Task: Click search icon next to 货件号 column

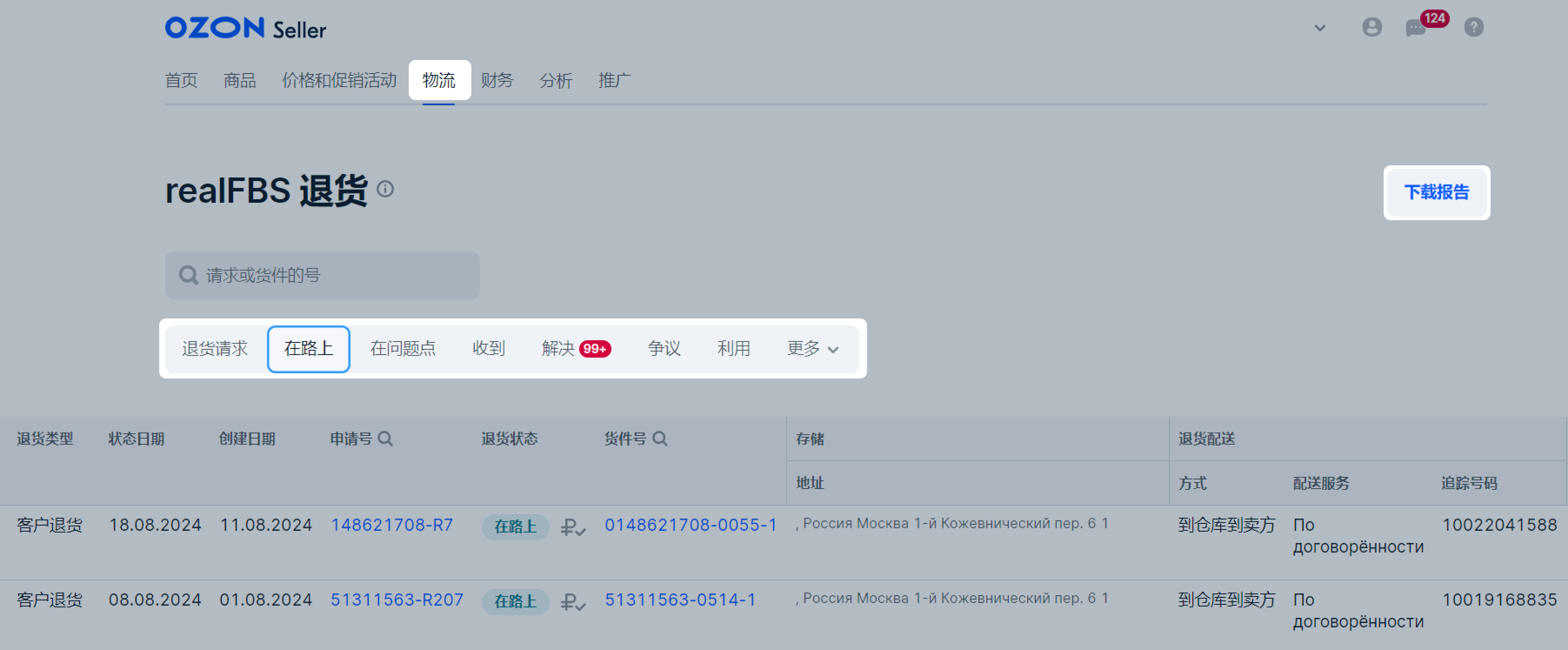Action: tap(660, 439)
